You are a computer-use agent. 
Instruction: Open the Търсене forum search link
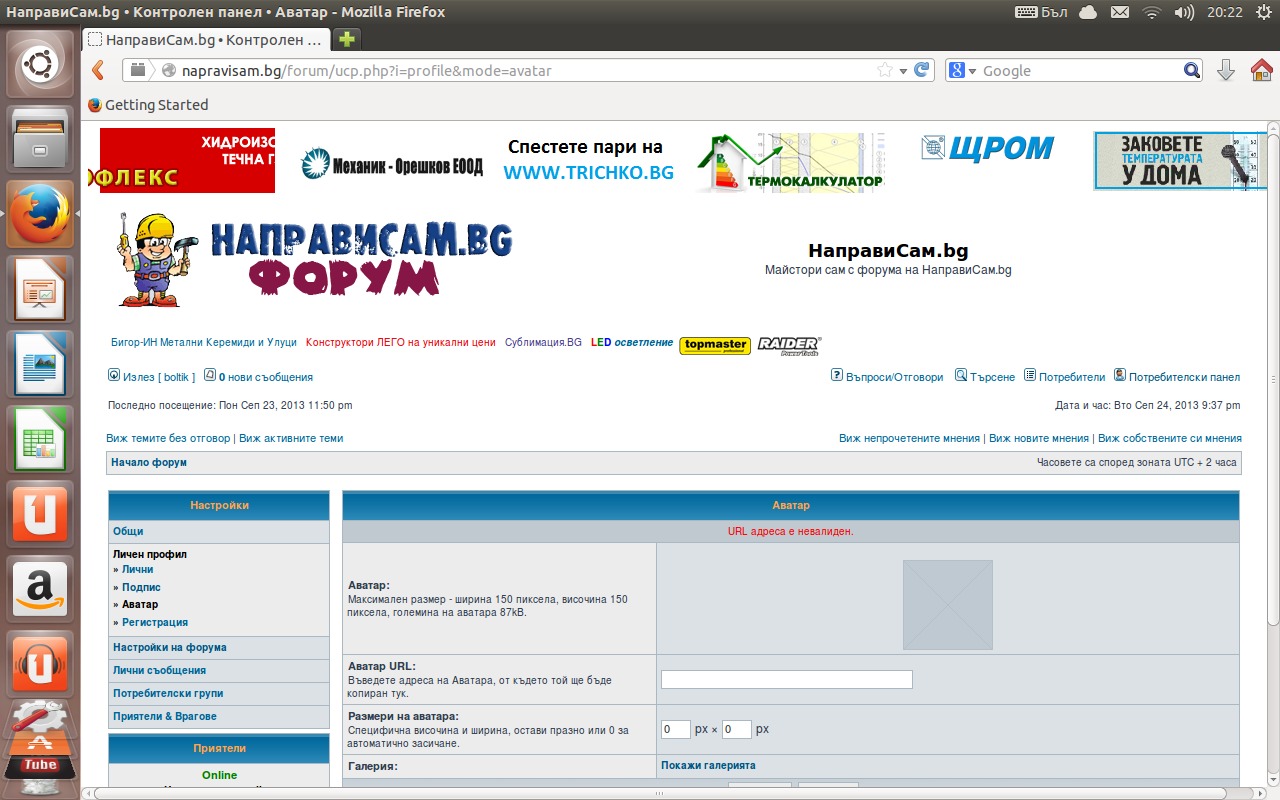[991, 377]
